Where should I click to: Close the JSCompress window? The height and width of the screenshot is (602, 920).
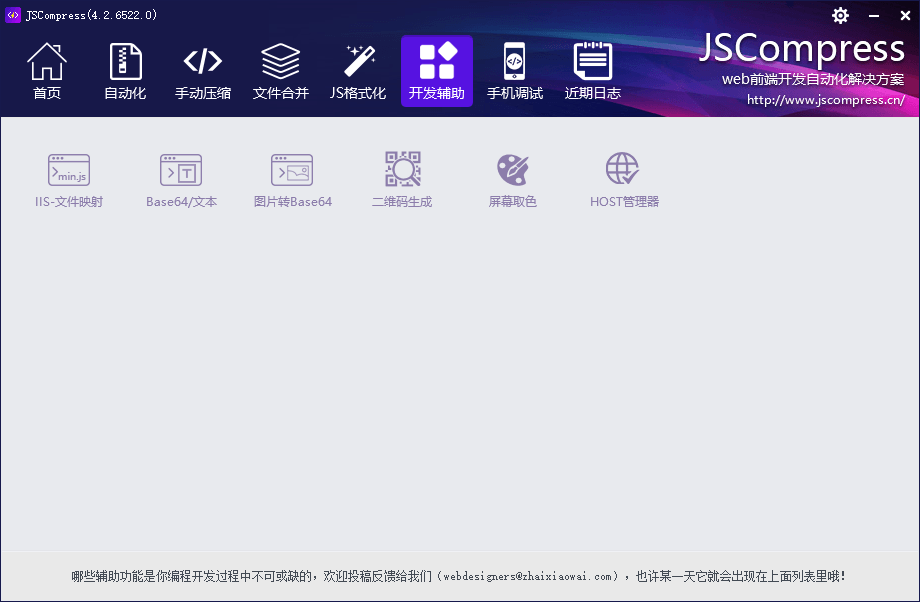coord(905,15)
